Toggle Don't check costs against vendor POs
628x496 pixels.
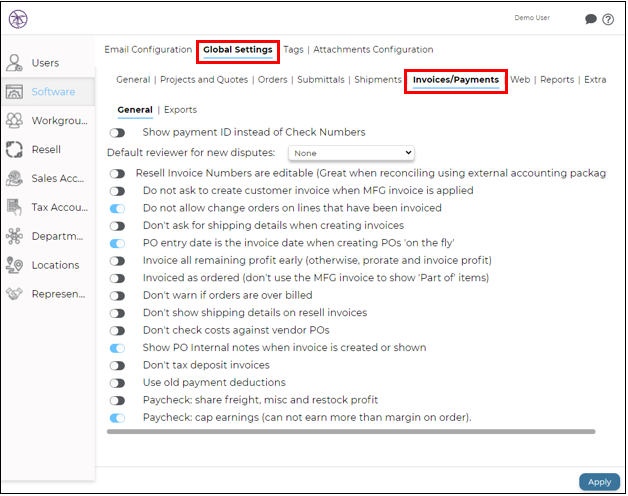click(x=117, y=331)
